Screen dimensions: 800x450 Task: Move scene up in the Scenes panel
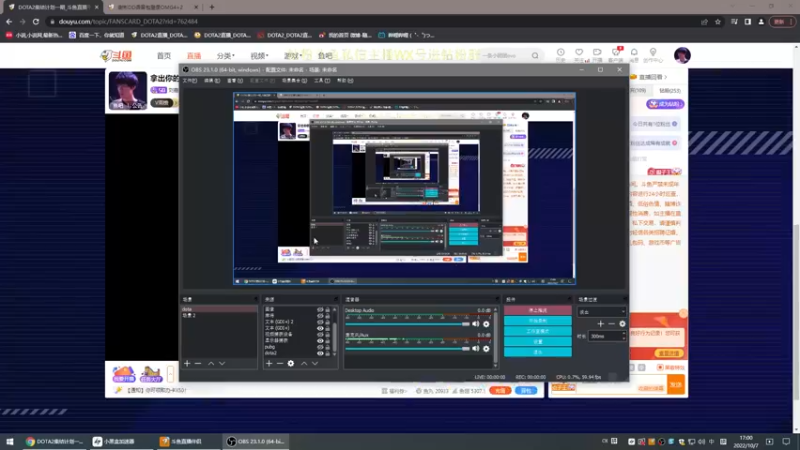211,363
